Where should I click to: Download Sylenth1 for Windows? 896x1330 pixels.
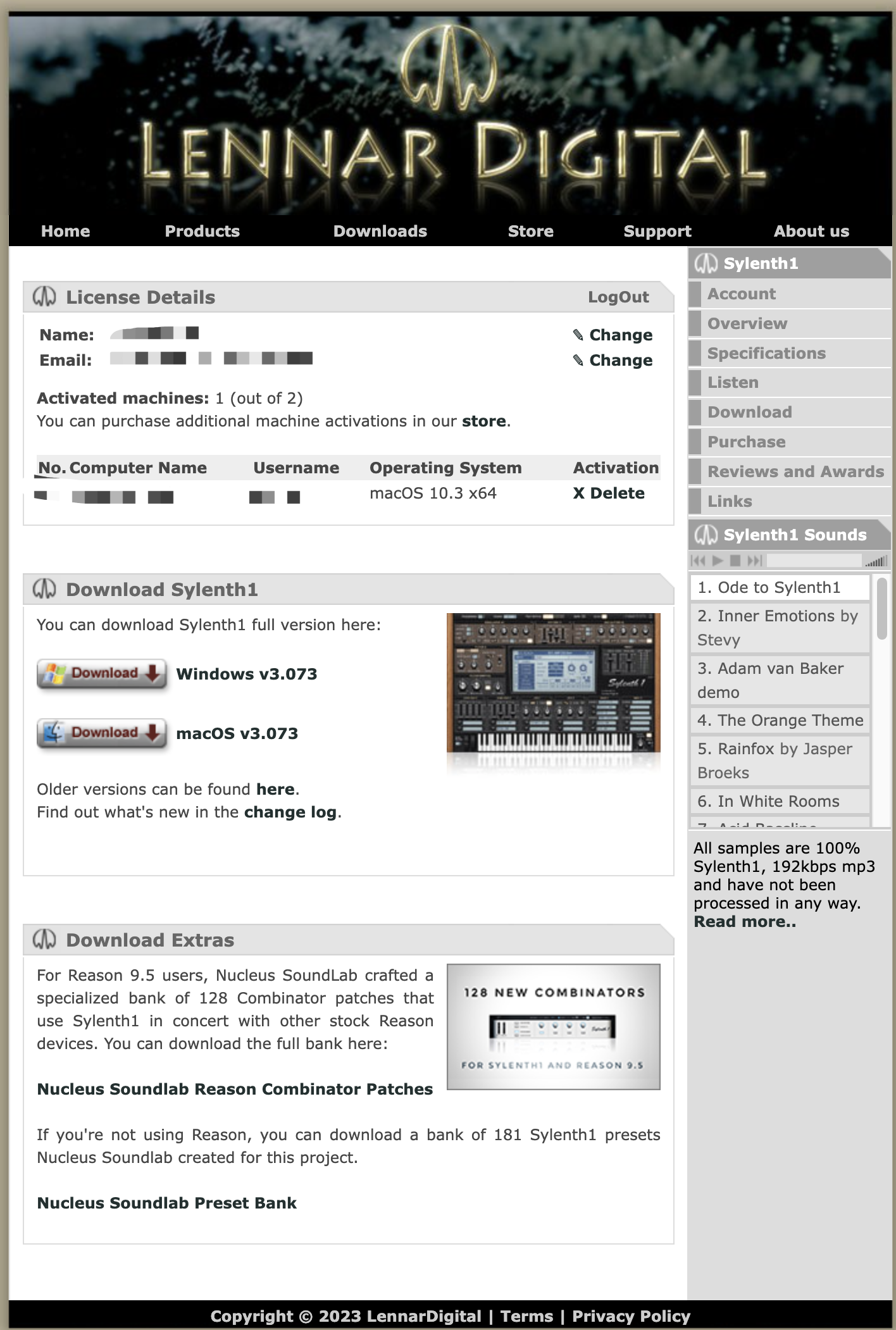point(102,674)
